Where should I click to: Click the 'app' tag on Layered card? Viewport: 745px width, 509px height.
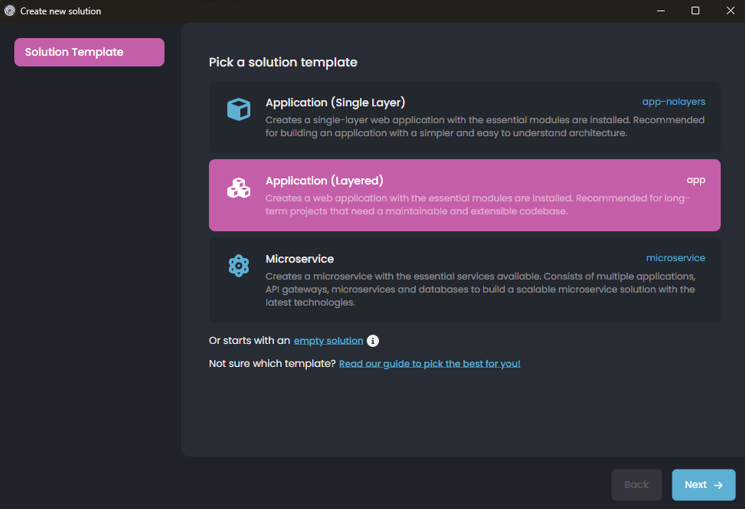(696, 180)
